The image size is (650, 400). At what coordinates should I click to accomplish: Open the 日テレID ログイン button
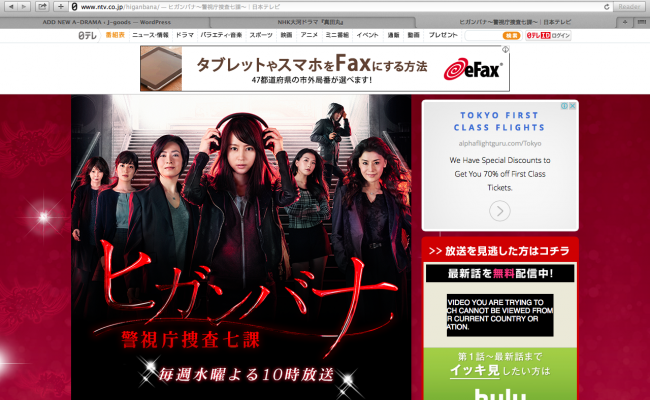click(548, 36)
